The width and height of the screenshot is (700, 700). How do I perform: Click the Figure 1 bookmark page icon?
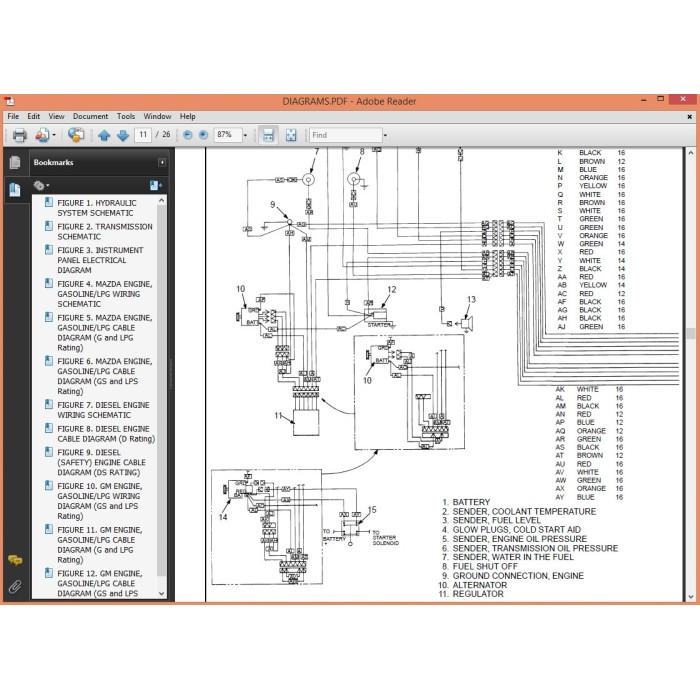pyautogui.click(x=49, y=202)
